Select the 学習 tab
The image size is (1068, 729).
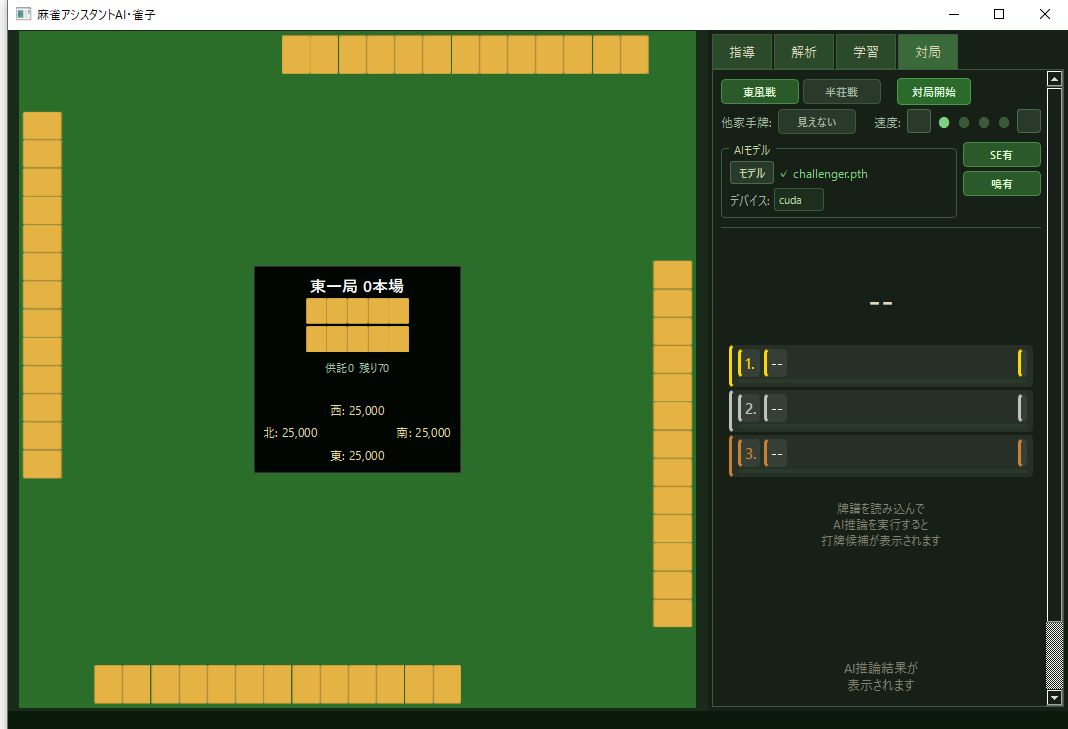click(866, 52)
